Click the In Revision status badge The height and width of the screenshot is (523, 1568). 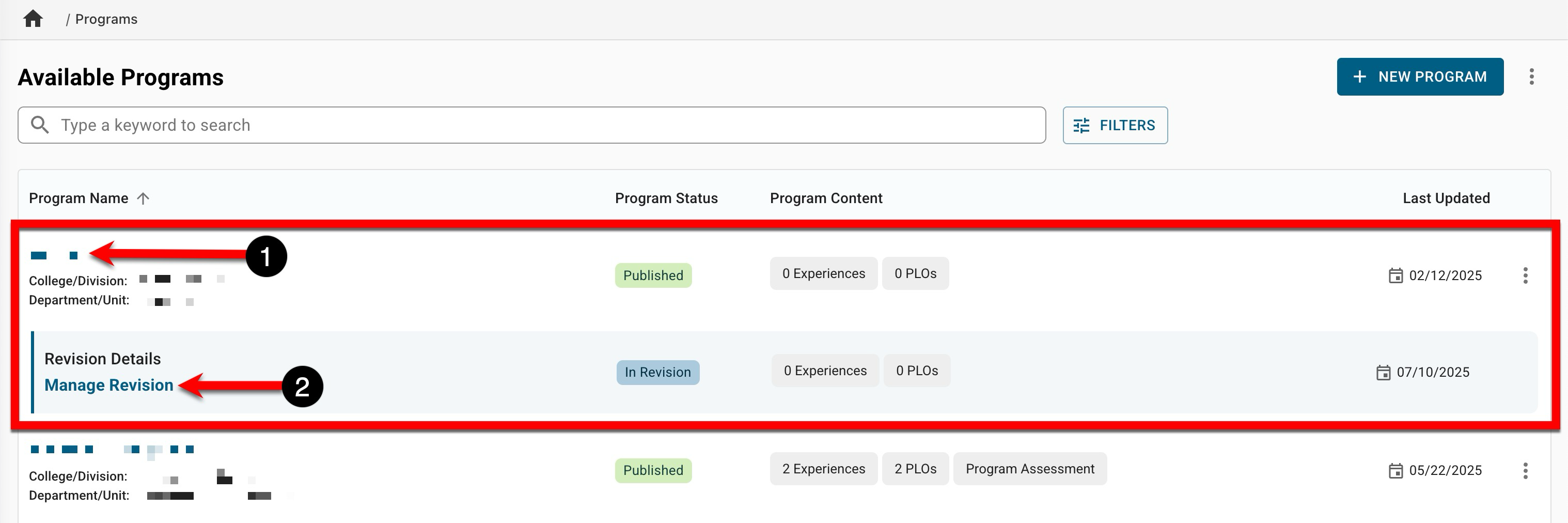657,372
